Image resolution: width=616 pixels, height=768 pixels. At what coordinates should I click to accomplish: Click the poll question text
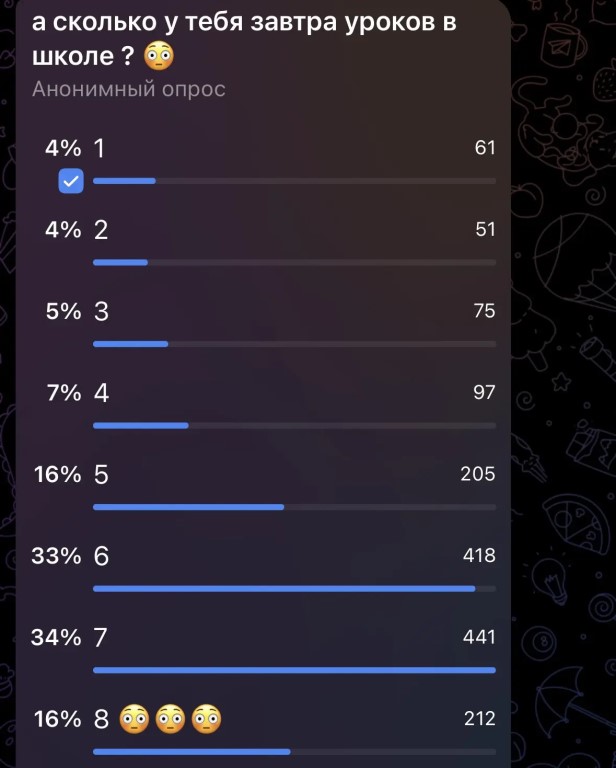[x=244, y=39]
